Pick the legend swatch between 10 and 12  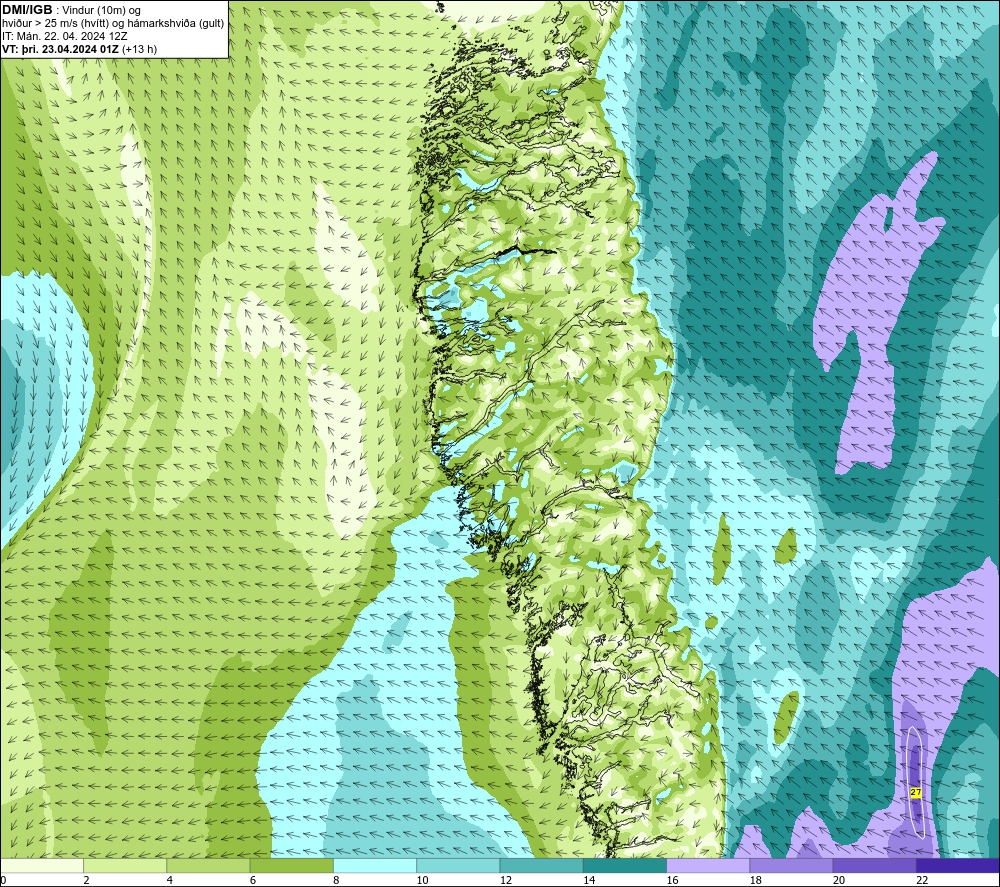pos(458,866)
